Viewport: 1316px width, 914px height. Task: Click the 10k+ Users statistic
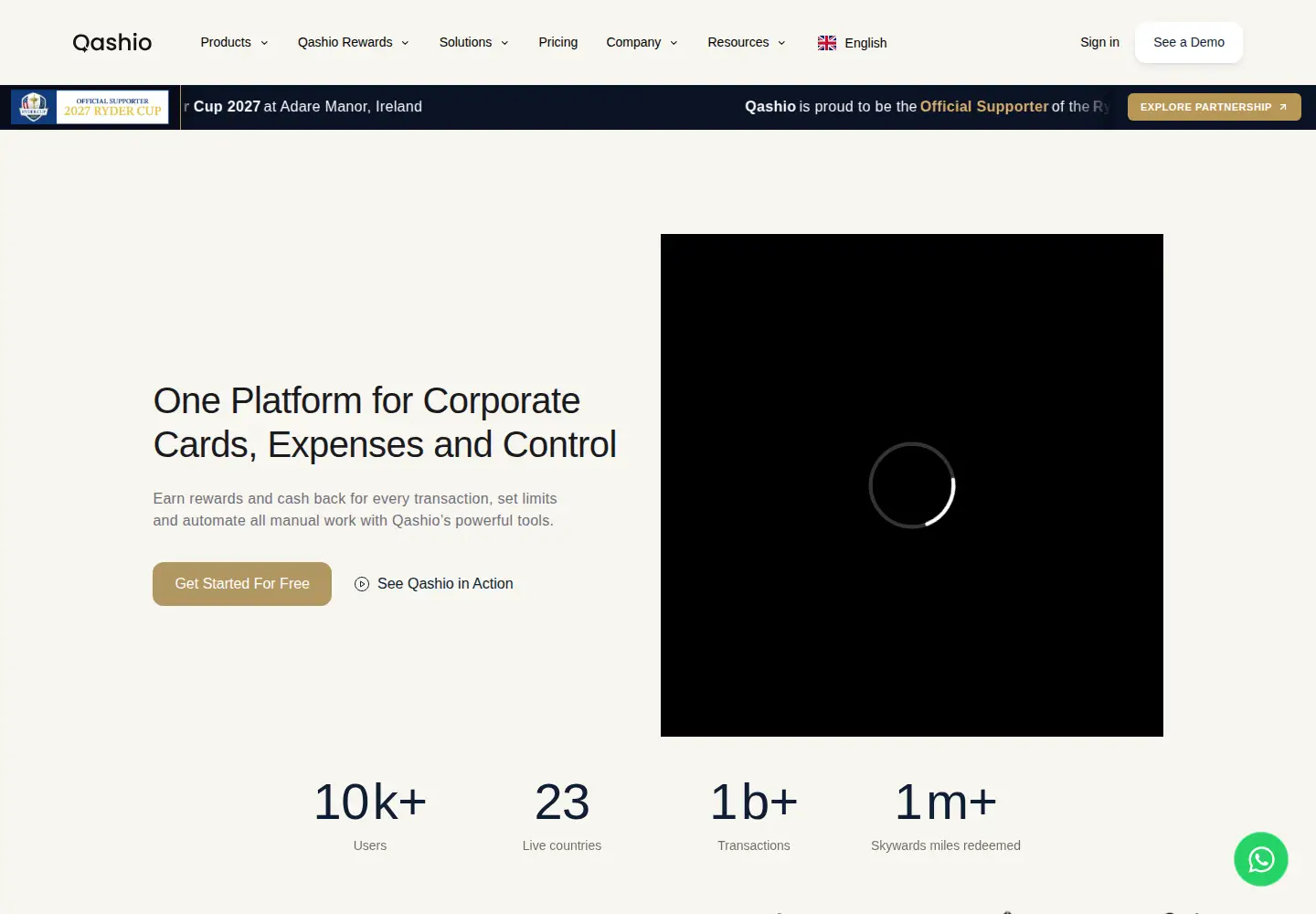(370, 815)
